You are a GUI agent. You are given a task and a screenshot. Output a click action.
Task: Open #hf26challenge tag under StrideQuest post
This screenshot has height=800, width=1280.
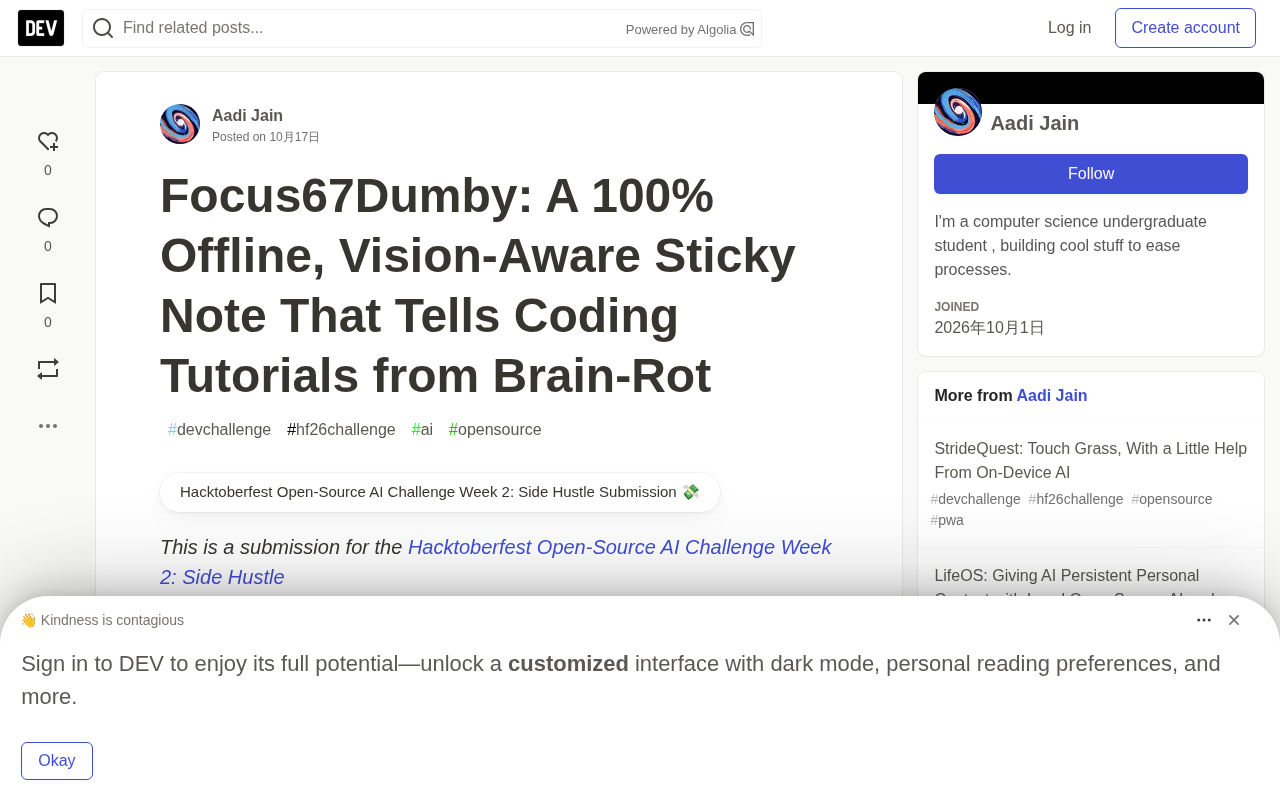point(1076,499)
